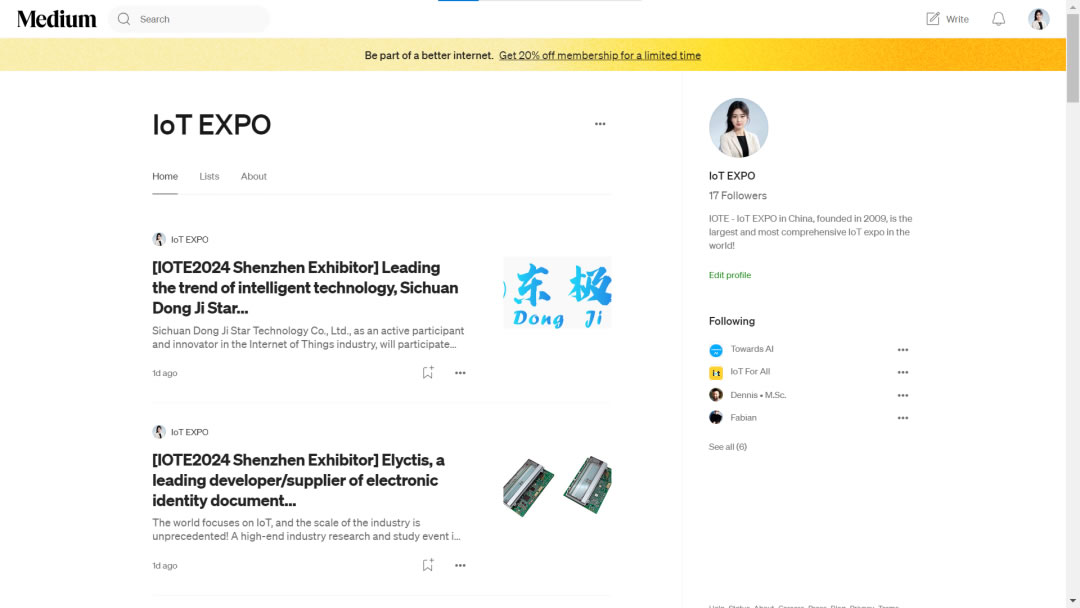Open the Elyctis article title
The width and height of the screenshot is (1080, 608).
point(298,480)
